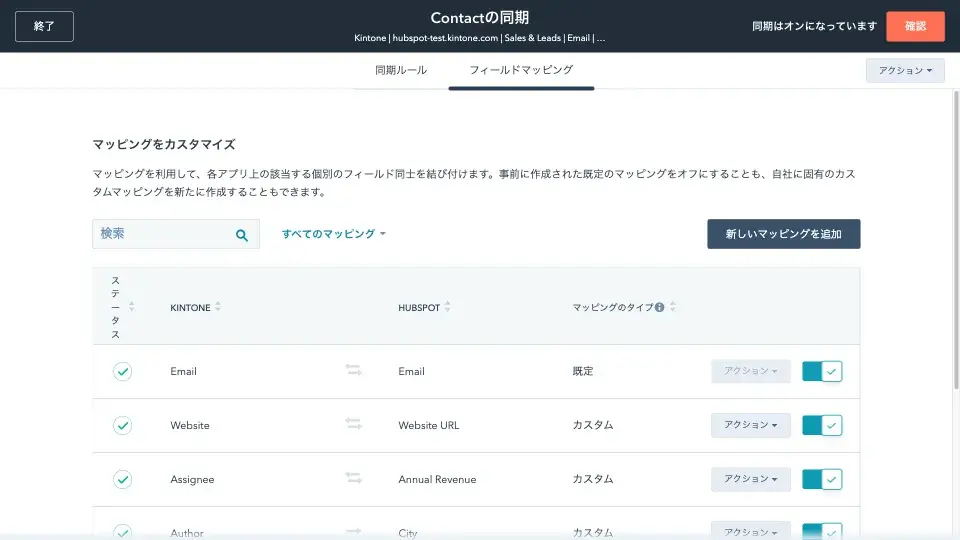960x540 pixels.
Task: Sort by the HUBSPOT column arrows
Action: (x=448, y=308)
